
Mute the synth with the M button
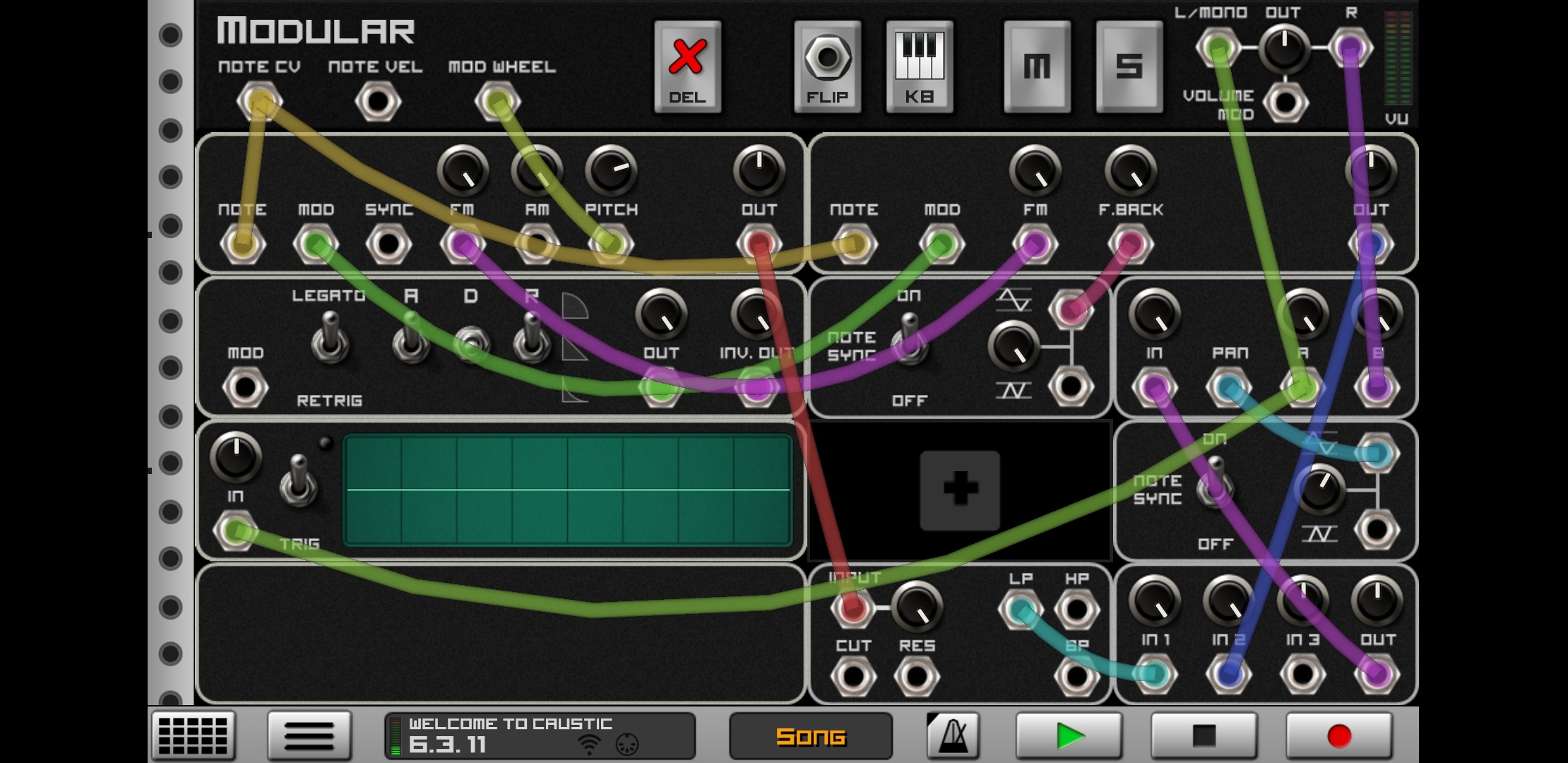coord(1037,66)
